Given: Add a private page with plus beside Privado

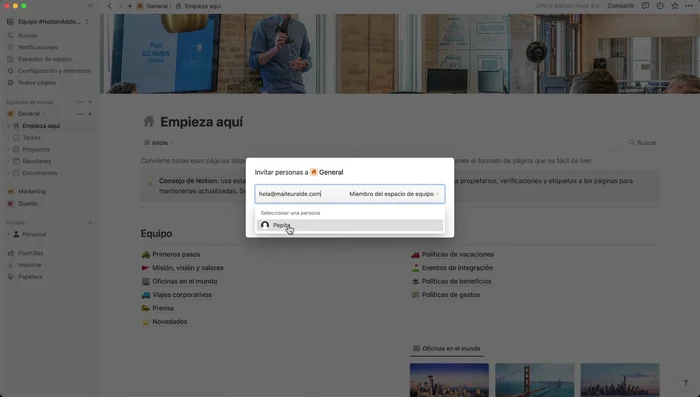Looking at the screenshot, I should (90, 223).
